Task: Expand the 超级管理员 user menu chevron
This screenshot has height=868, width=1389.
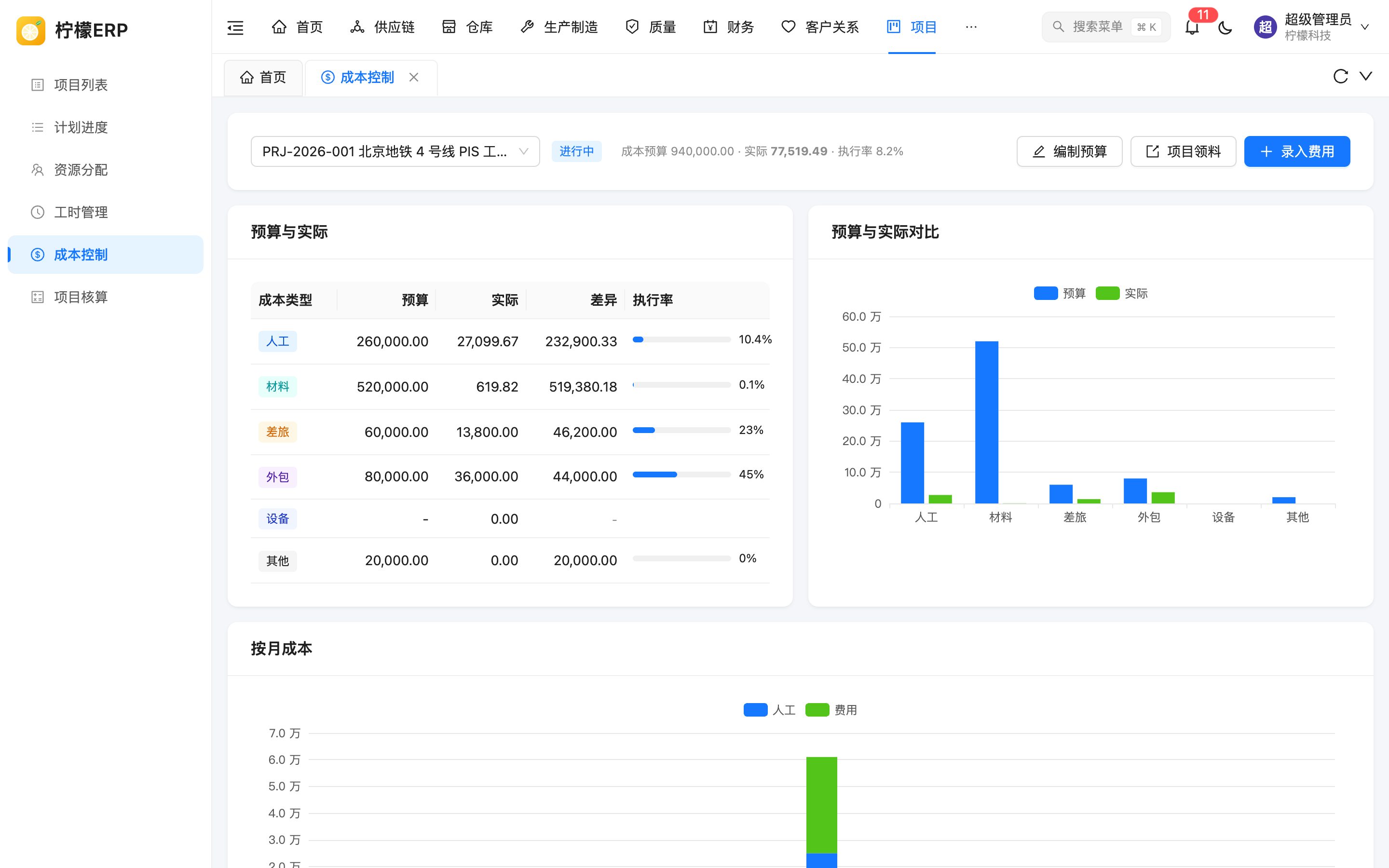Action: click(1365, 27)
